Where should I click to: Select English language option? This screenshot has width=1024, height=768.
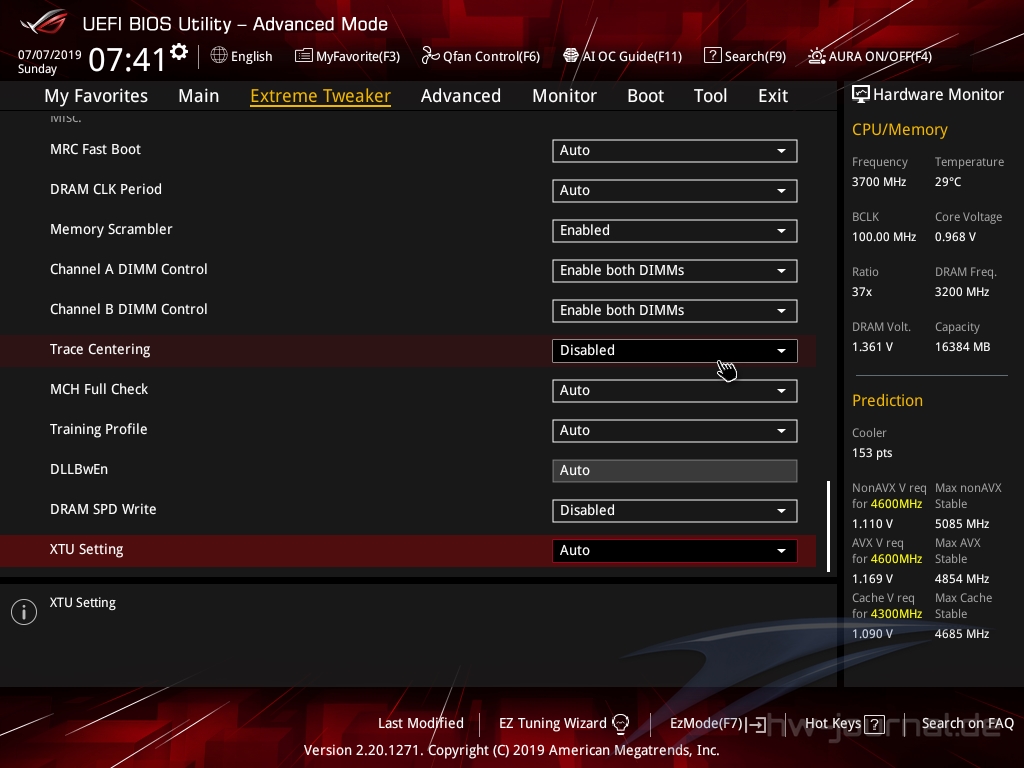tap(251, 56)
